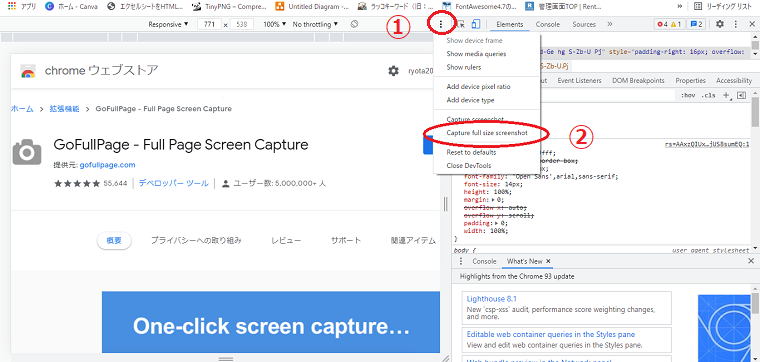The width and height of the screenshot is (760, 362).
Task: Show more DevTools tabs chevron
Action: 610,24
